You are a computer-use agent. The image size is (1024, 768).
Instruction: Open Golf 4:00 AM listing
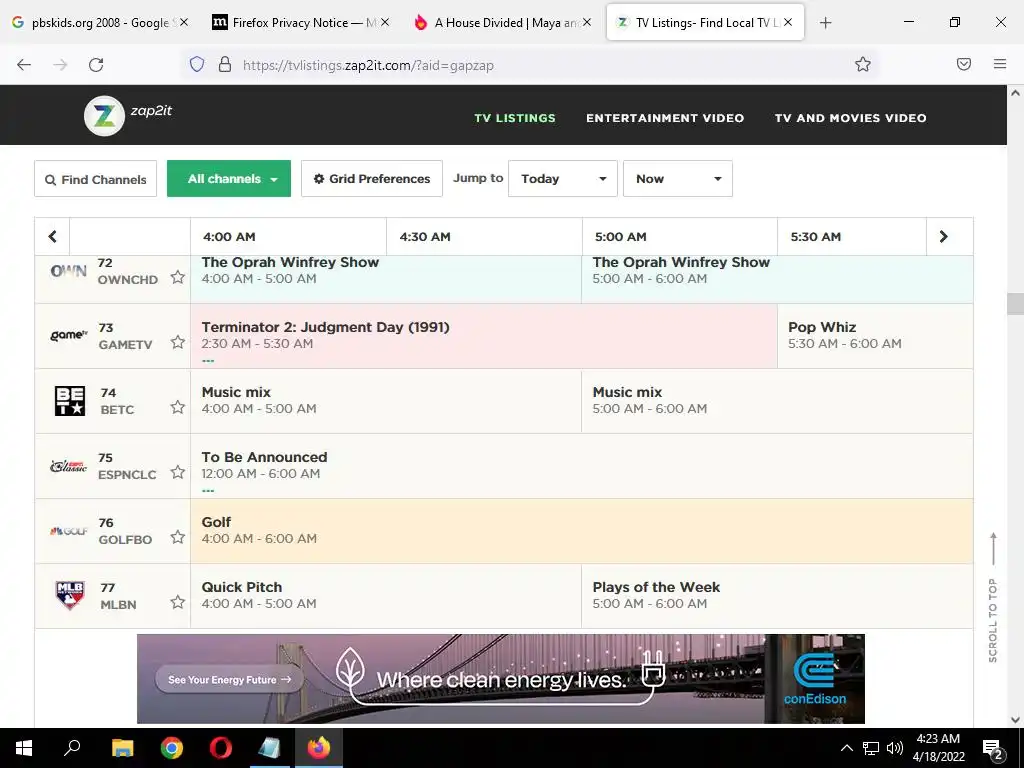[x=582, y=531]
